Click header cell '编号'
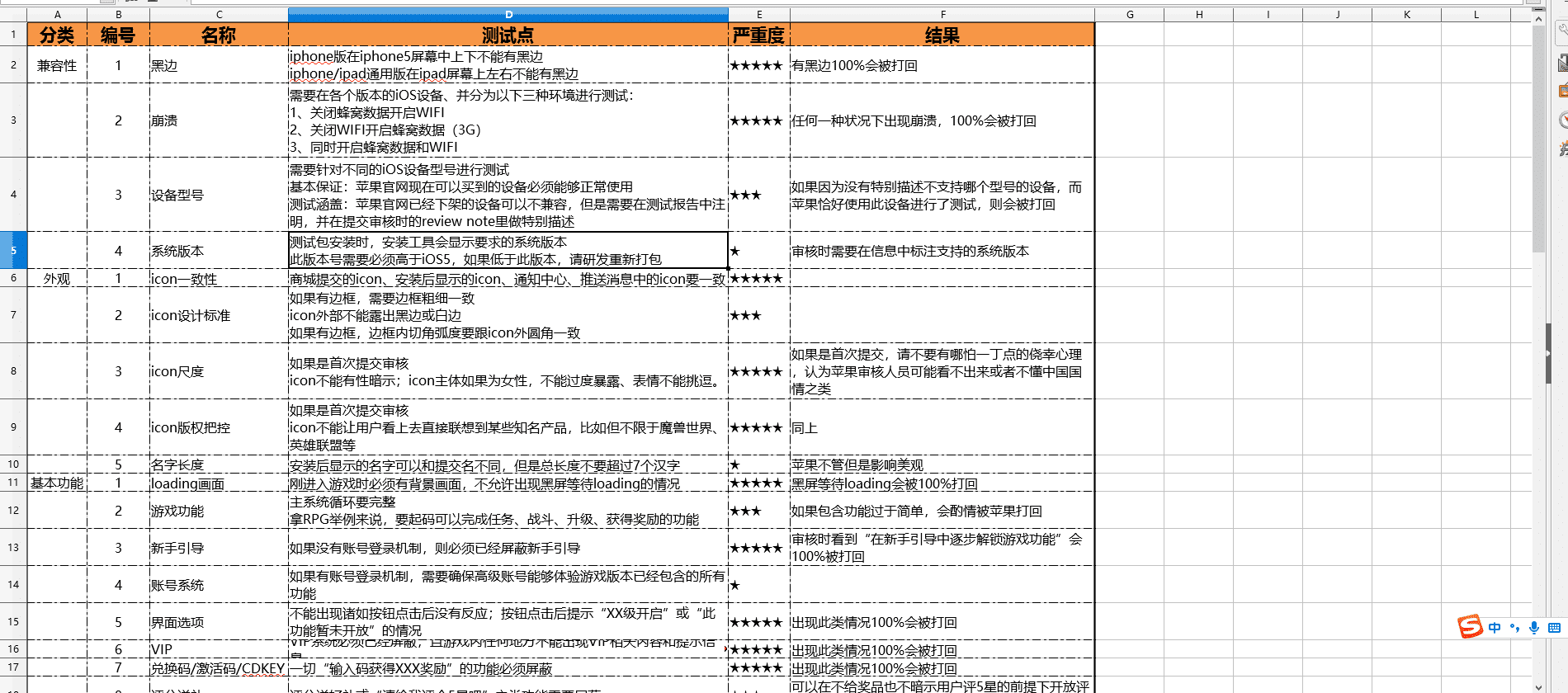Viewport: 1568px width, 693px height. point(118,35)
